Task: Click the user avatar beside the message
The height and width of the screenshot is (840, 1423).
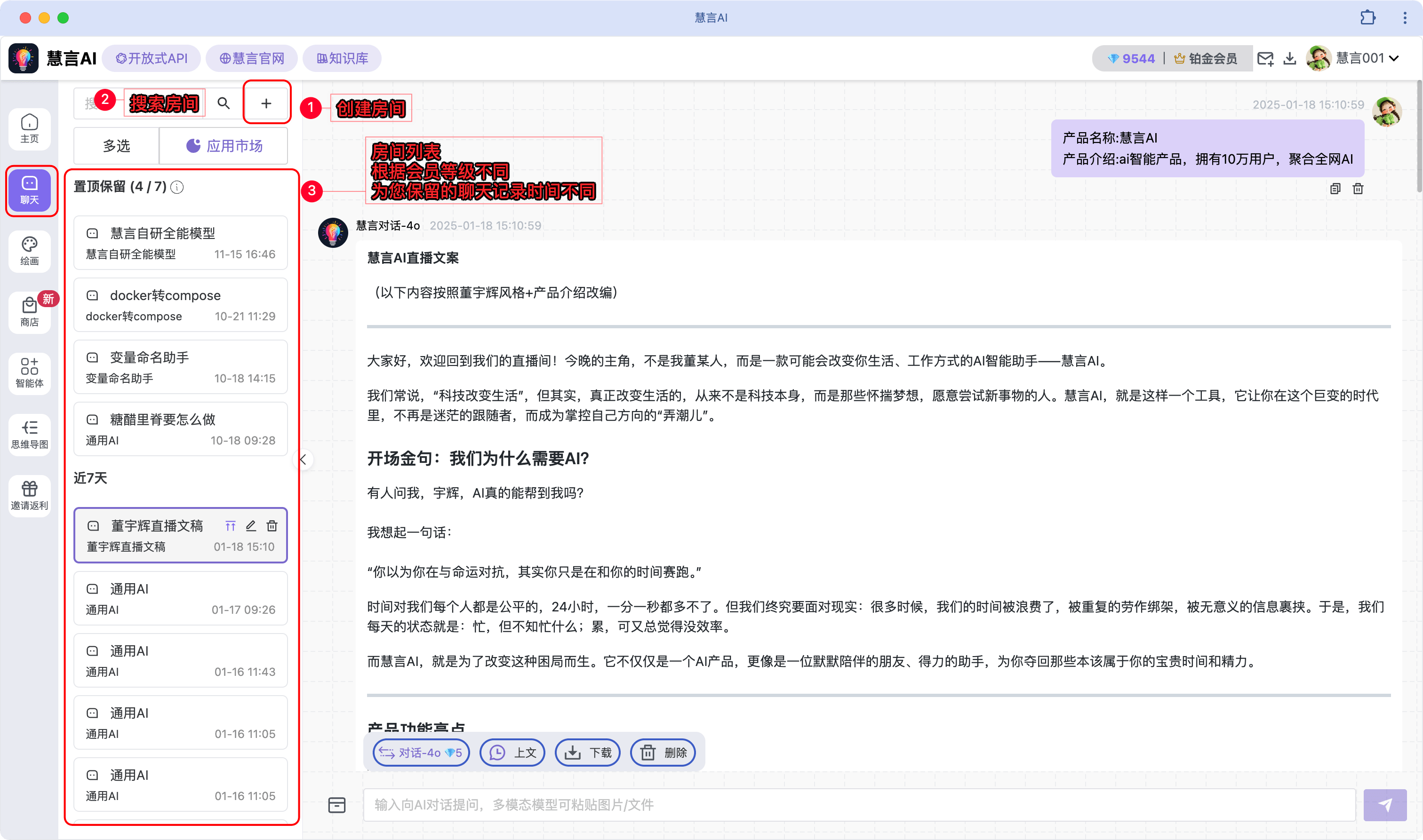Action: pyautogui.click(x=1387, y=111)
